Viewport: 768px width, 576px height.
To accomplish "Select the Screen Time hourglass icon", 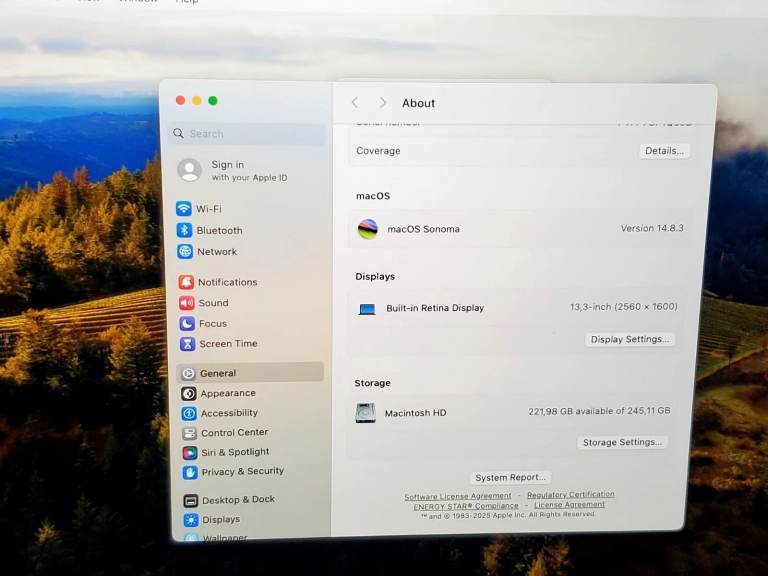I will pyautogui.click(x=187, y=344).
